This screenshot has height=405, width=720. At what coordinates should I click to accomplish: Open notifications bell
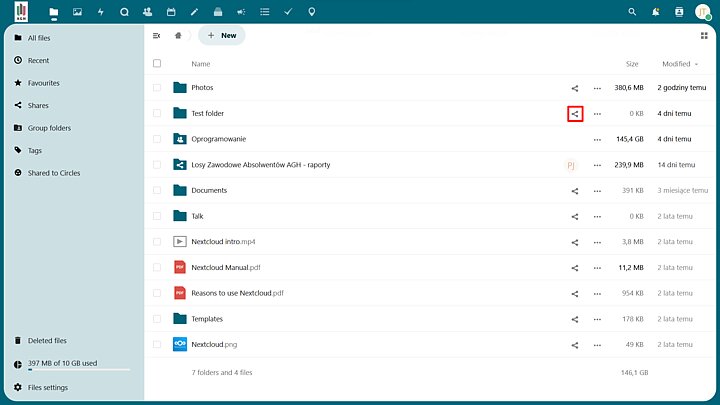click(x=656, y=12)
